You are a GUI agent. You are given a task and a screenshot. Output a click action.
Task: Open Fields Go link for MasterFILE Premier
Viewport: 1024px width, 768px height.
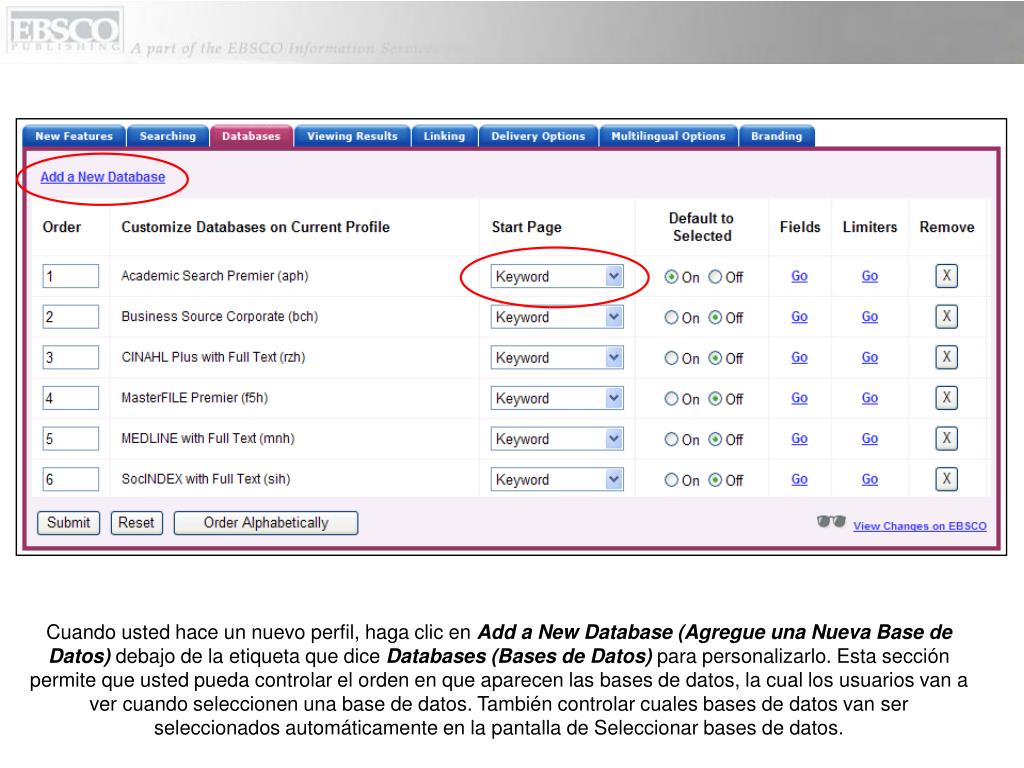click(x=799, y=398)
